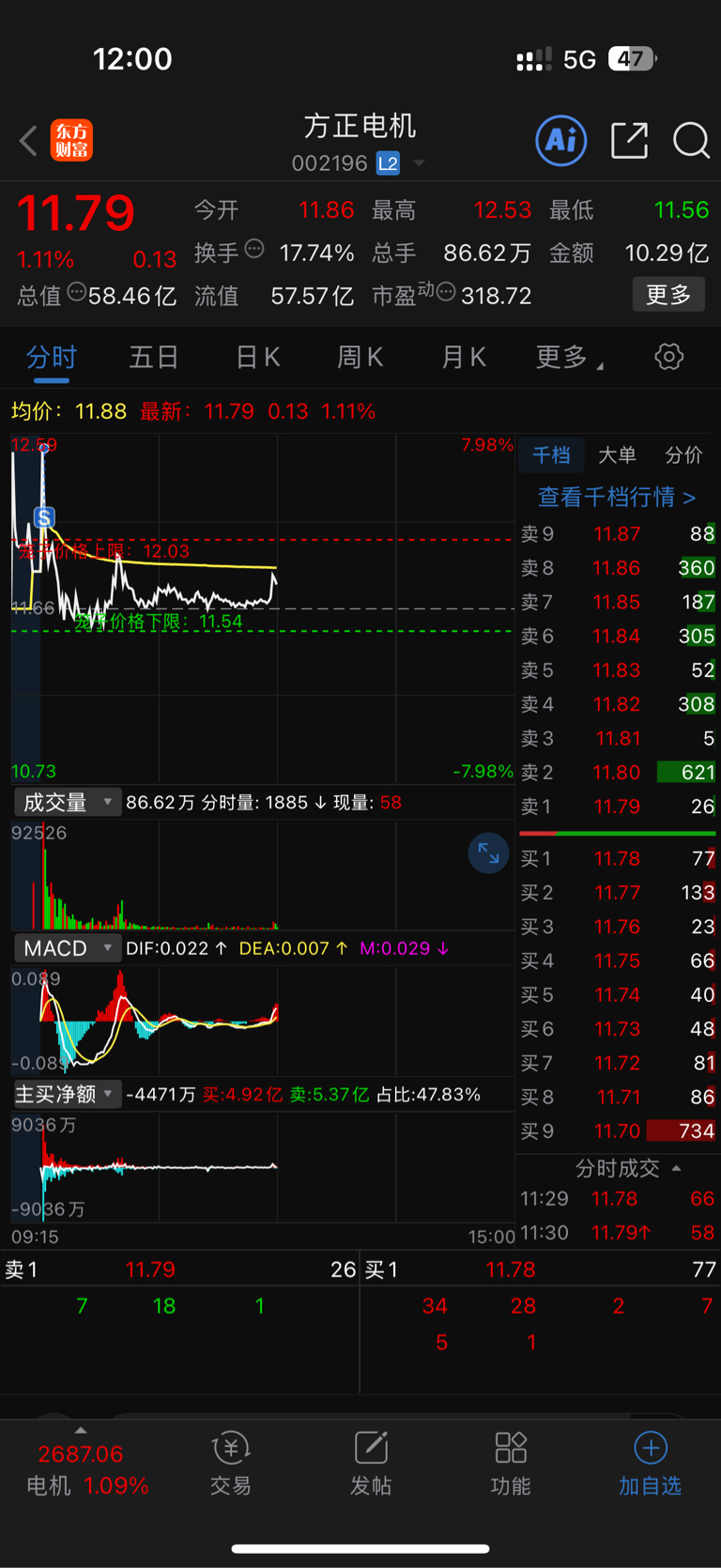This screenshot has width=721, height=1568.
Task: Tap 卖8 row at 11.86
Action: click(x=618, y=568)
